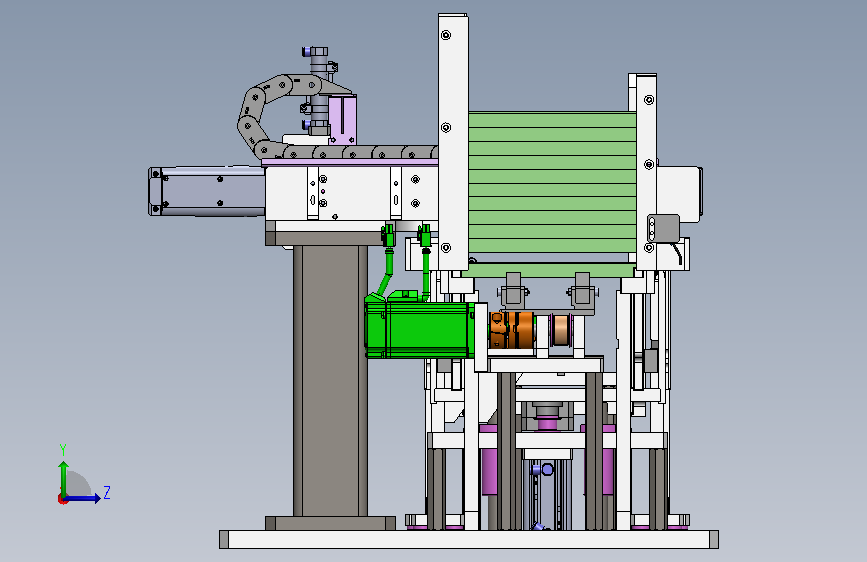Select the long white base plate
The width and height of the screenshot is (867, 562).
point(469,539)
